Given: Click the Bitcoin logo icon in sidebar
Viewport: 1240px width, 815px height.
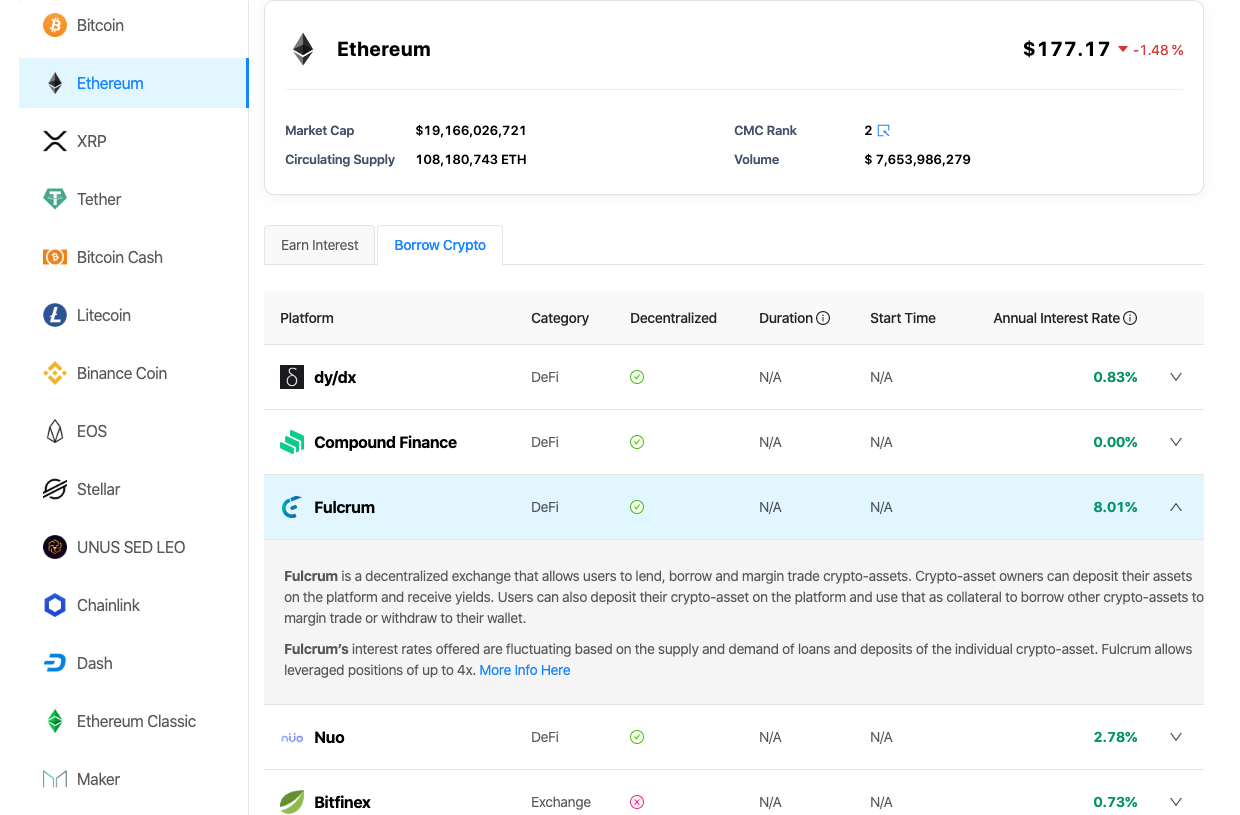Looking at the screenshot, I should pos(55,25).
